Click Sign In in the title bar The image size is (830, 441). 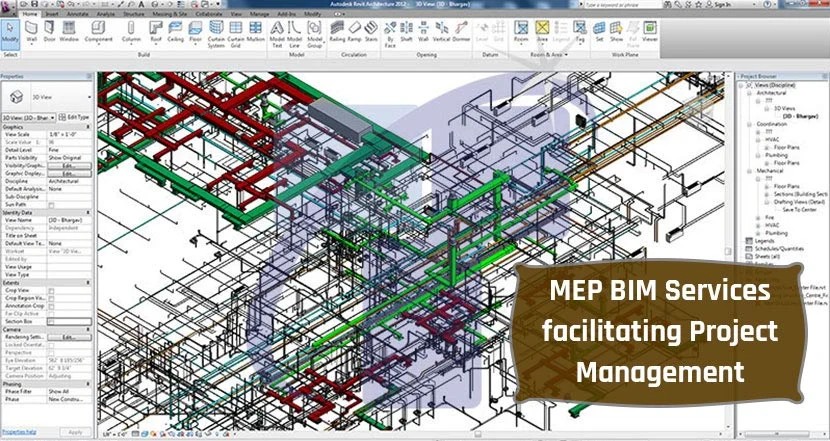click(723, 4)
